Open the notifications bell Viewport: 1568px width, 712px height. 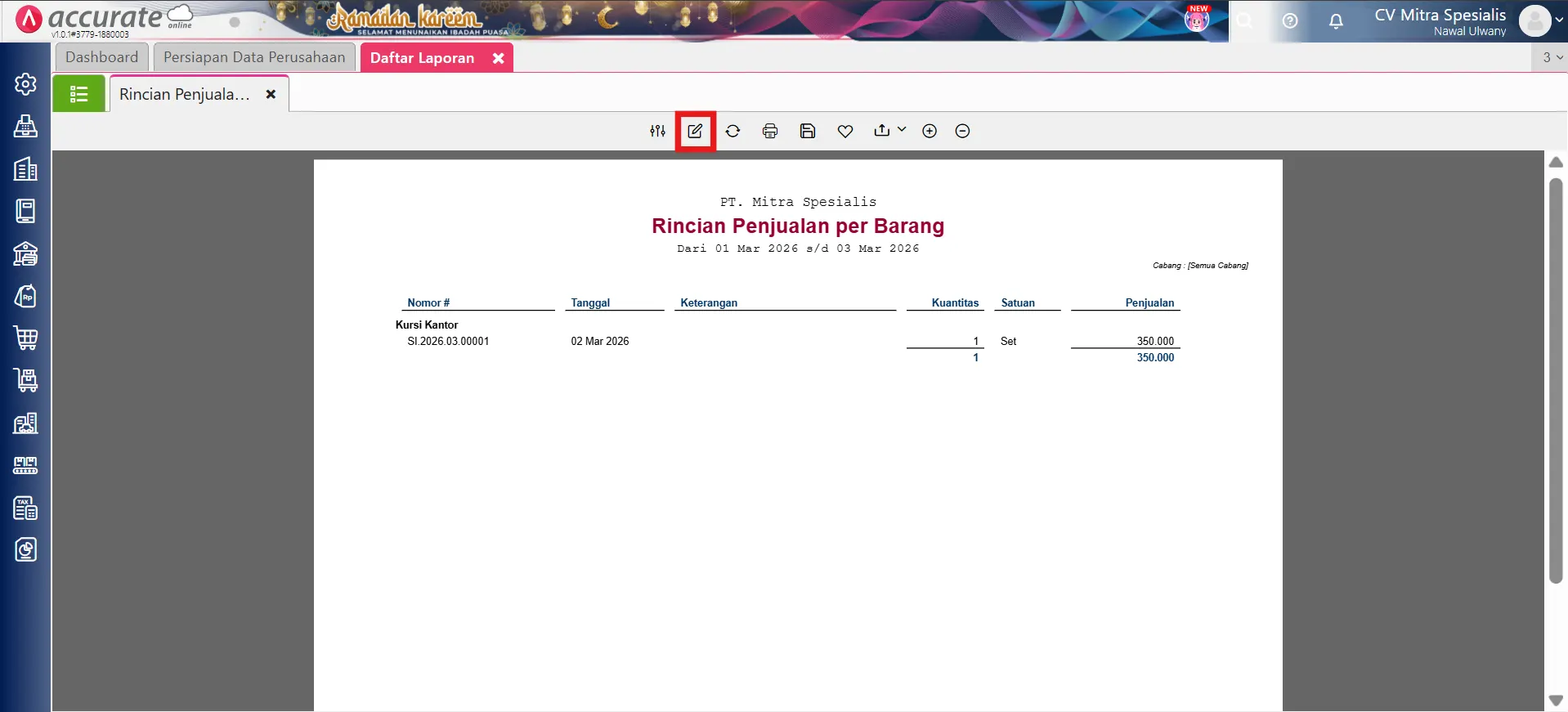coord(1336,21)
